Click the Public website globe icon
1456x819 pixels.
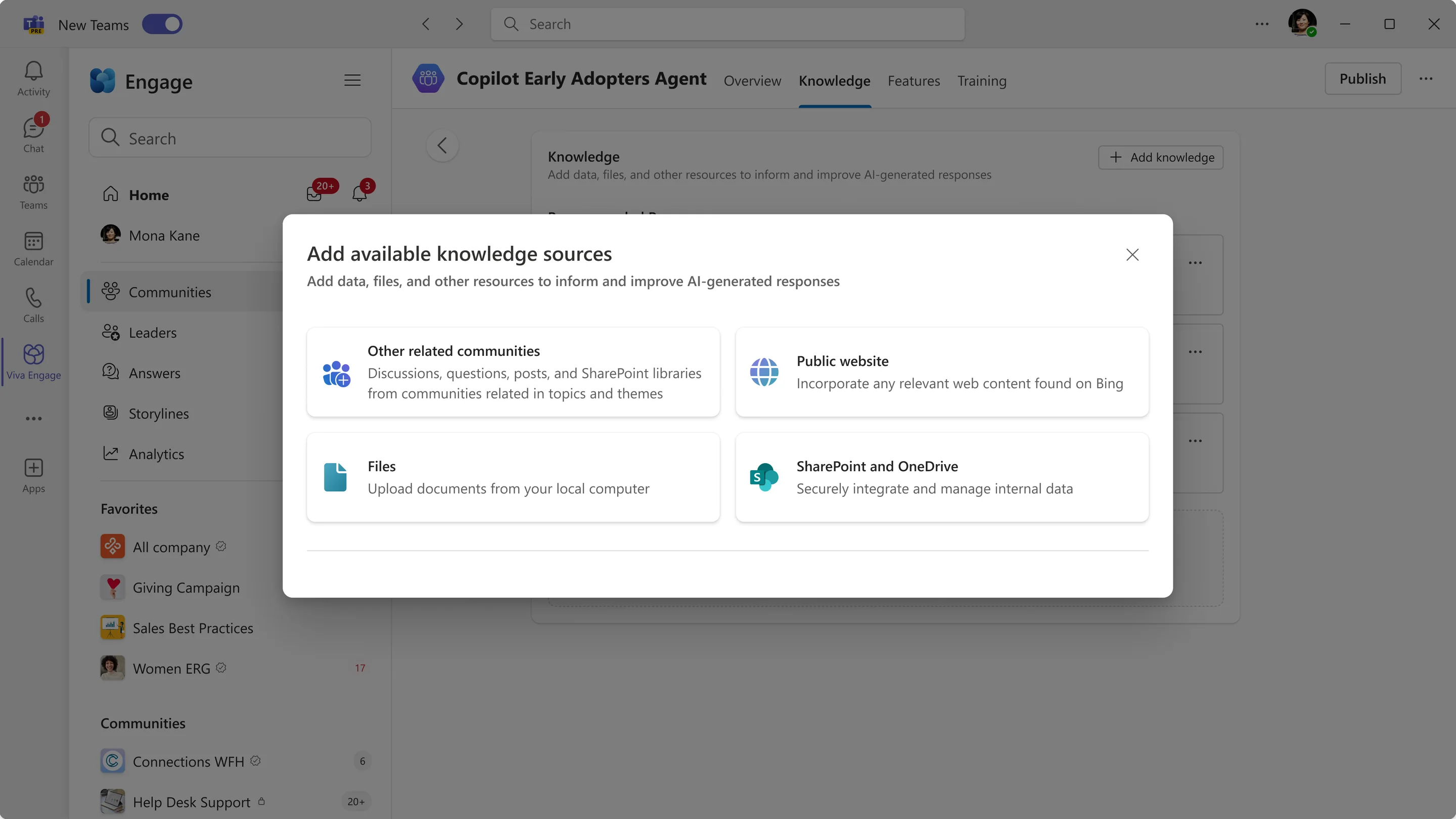pyautogui.click(x=764, y=372)
